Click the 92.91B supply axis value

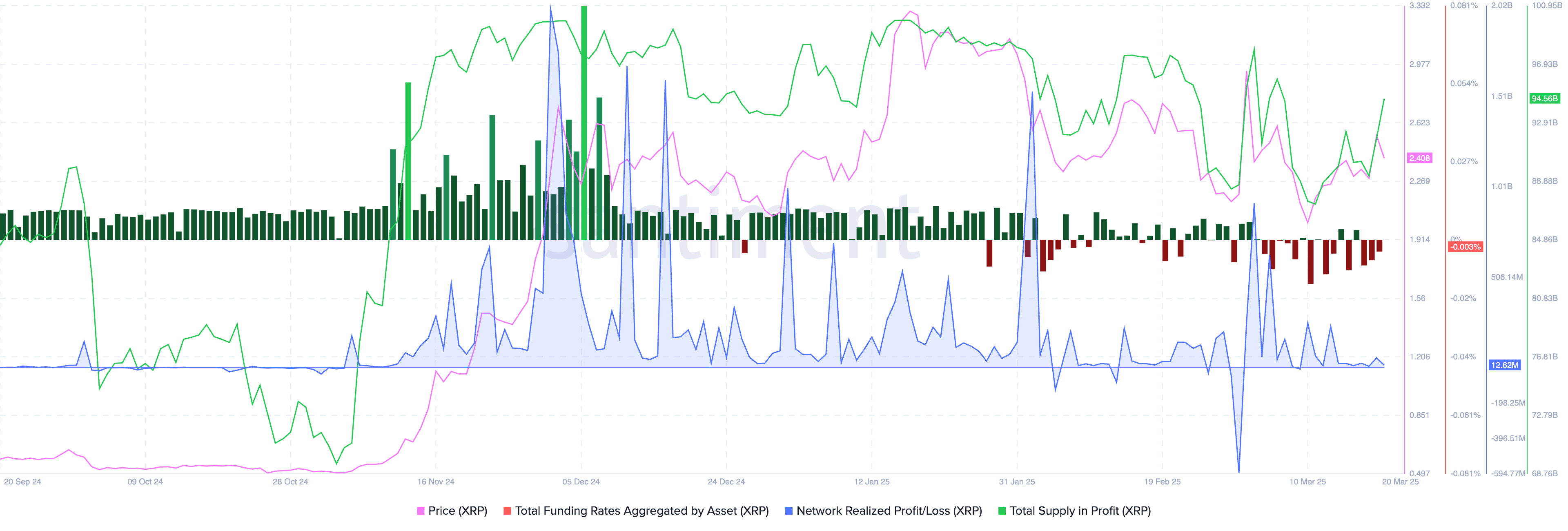point(1544,123)
